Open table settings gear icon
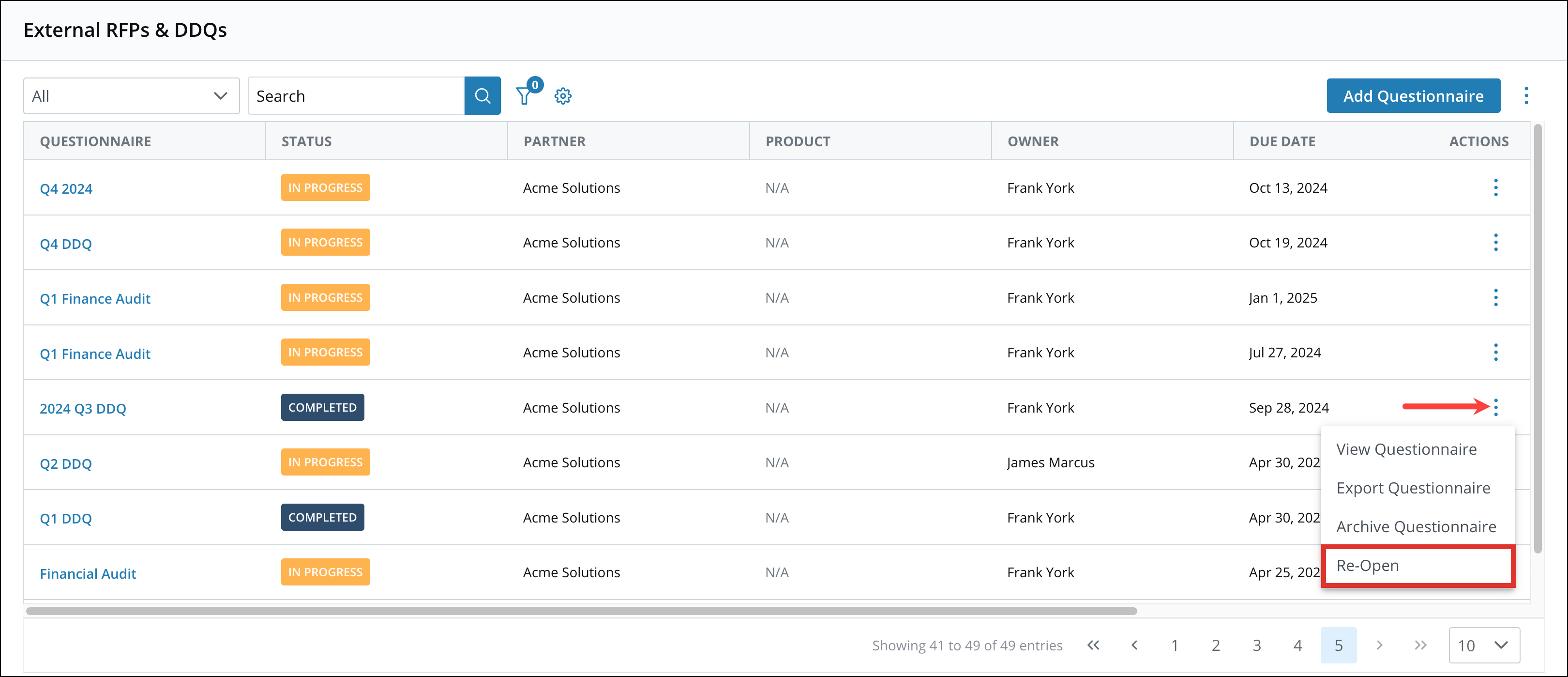Screen dimensions: 1568x677 563,96
